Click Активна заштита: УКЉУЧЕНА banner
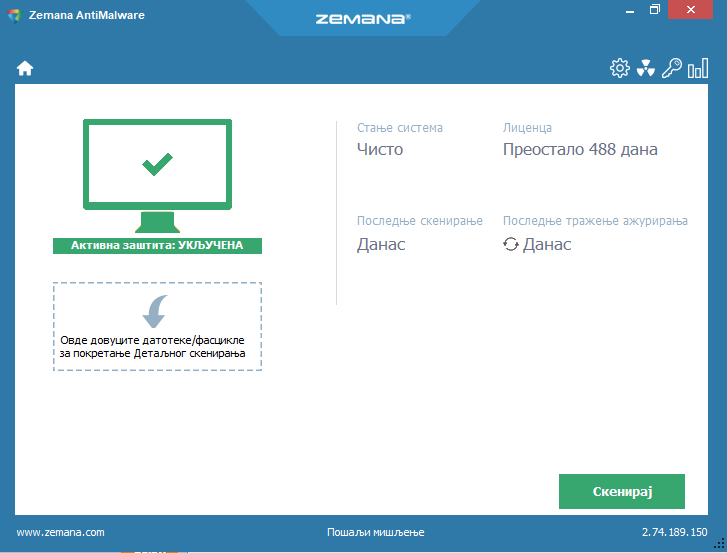Screen dimensions: 727x553 157,246
